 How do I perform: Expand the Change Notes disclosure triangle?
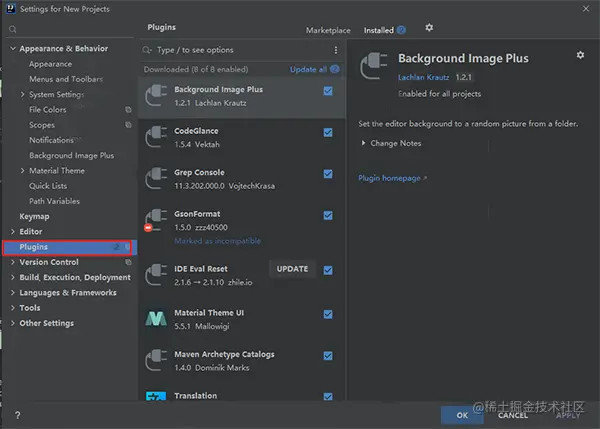tap(363, 143)
